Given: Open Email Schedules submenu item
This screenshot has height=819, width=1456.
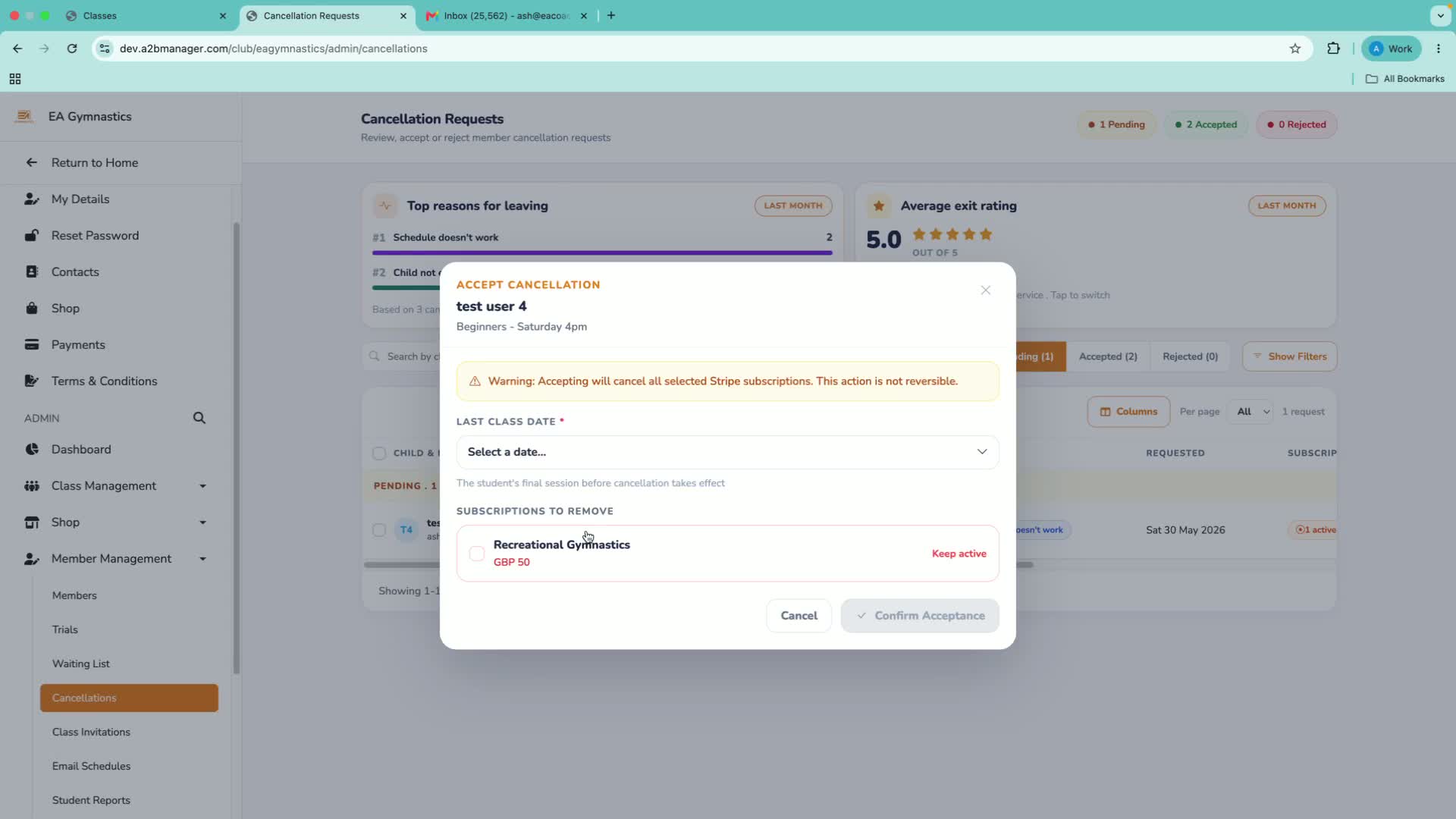Looking at the screenshot, I should (91, 766).
